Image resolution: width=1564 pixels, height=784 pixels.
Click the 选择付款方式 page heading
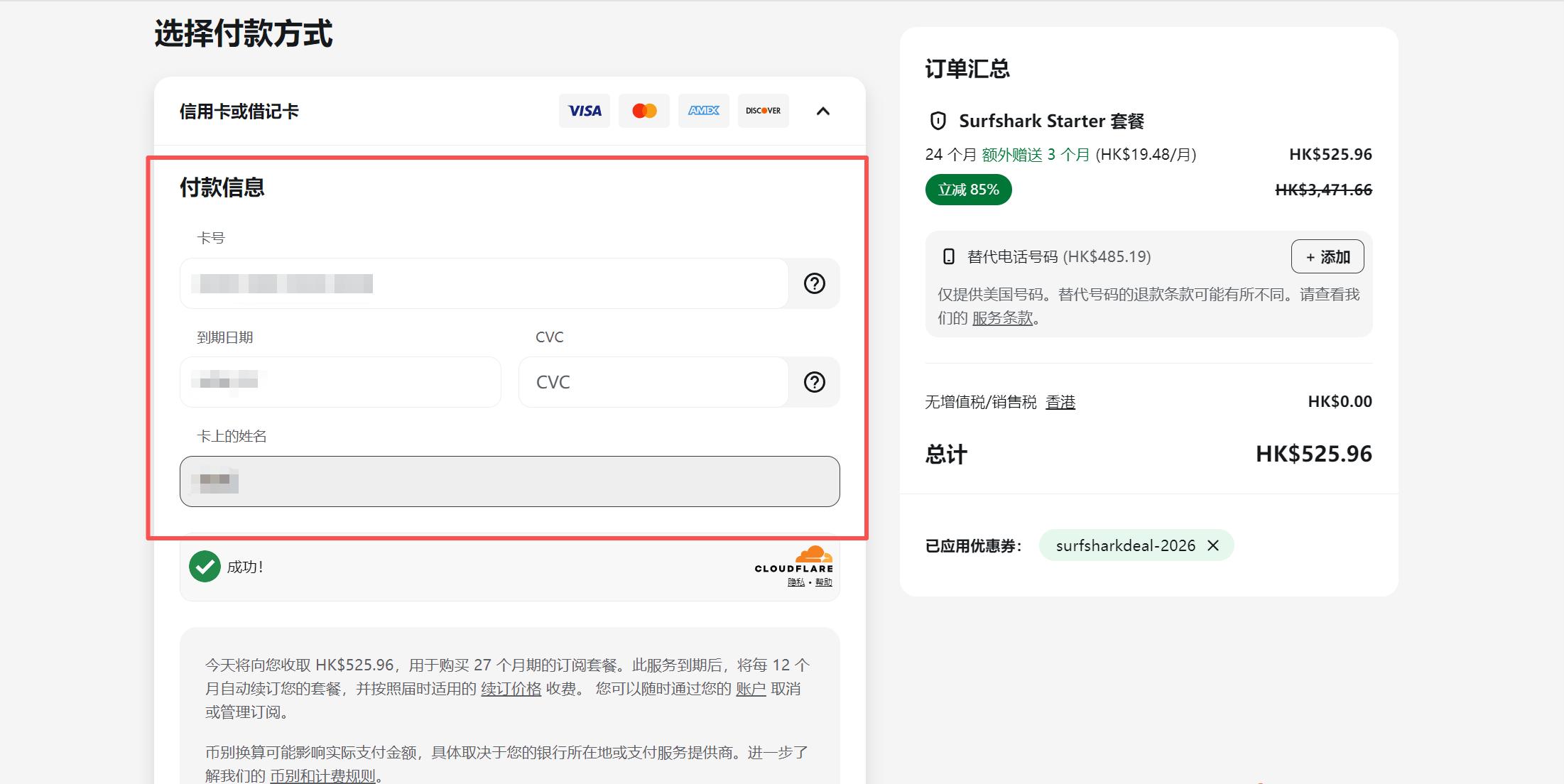244,33
